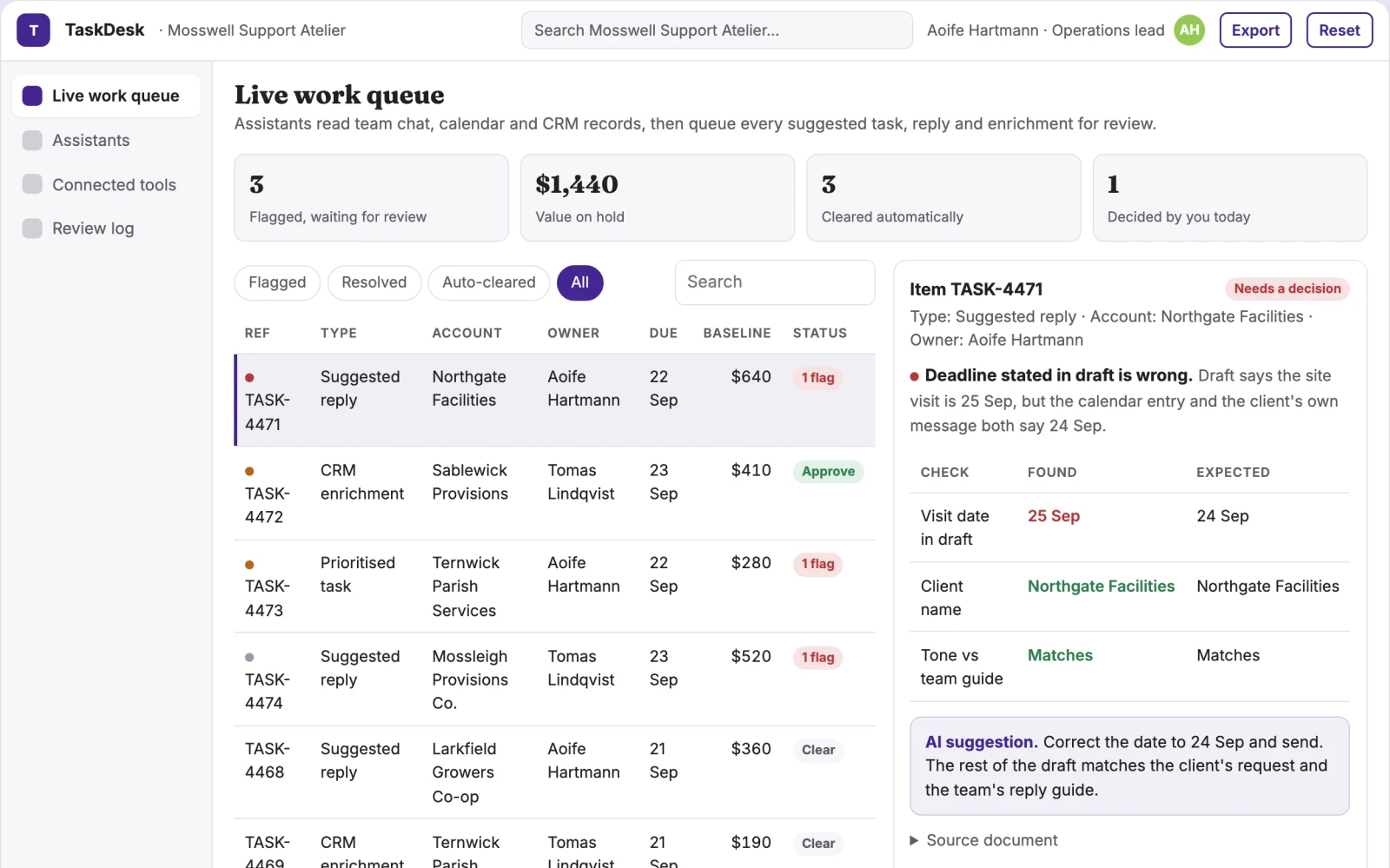Click the grey dot on TASK-4474

pyautogui.click(x=249, y=658)
